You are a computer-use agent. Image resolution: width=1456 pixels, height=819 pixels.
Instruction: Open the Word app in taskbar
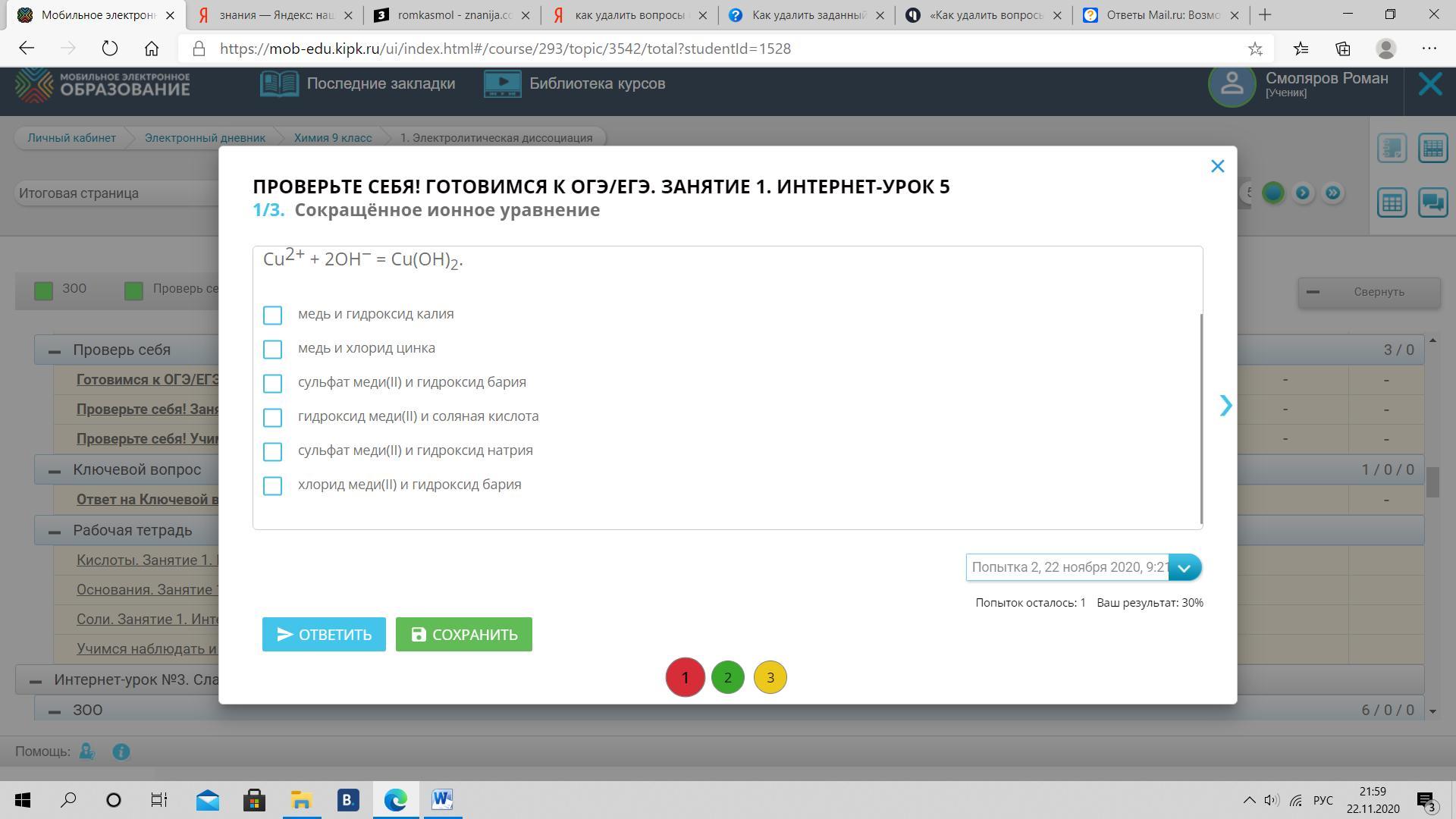442,800
